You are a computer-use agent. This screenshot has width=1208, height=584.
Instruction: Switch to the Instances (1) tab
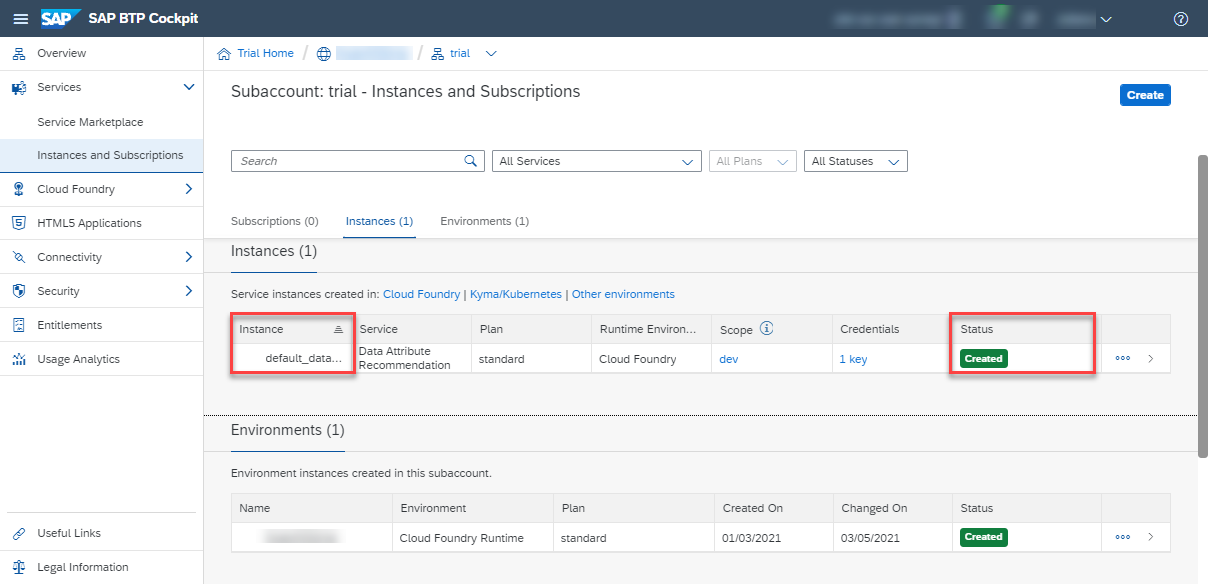click(379, 221)
